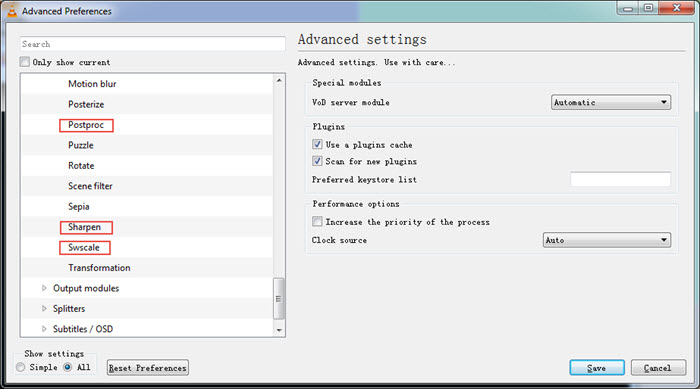Click the scroll up arrow in tree list
700x389 pixels.
point(279,80)
